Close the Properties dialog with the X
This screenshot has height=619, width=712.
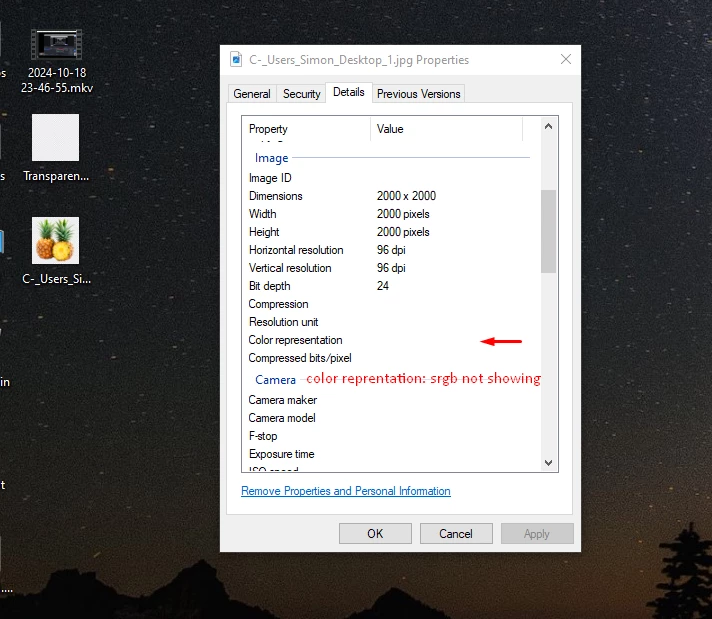coord(566,59)
